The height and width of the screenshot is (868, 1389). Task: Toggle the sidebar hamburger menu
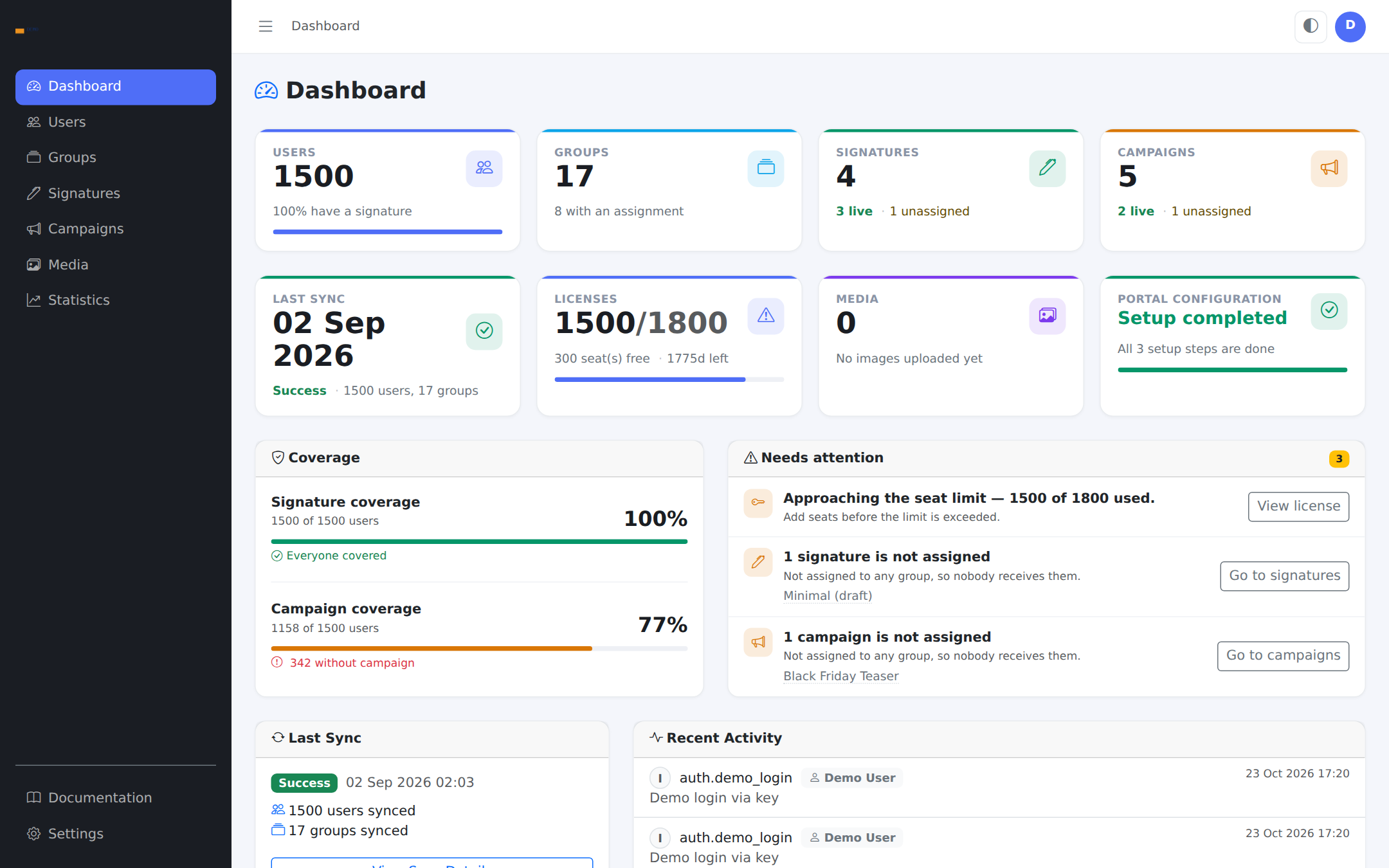pyautogui.click(x=266, y=26)
